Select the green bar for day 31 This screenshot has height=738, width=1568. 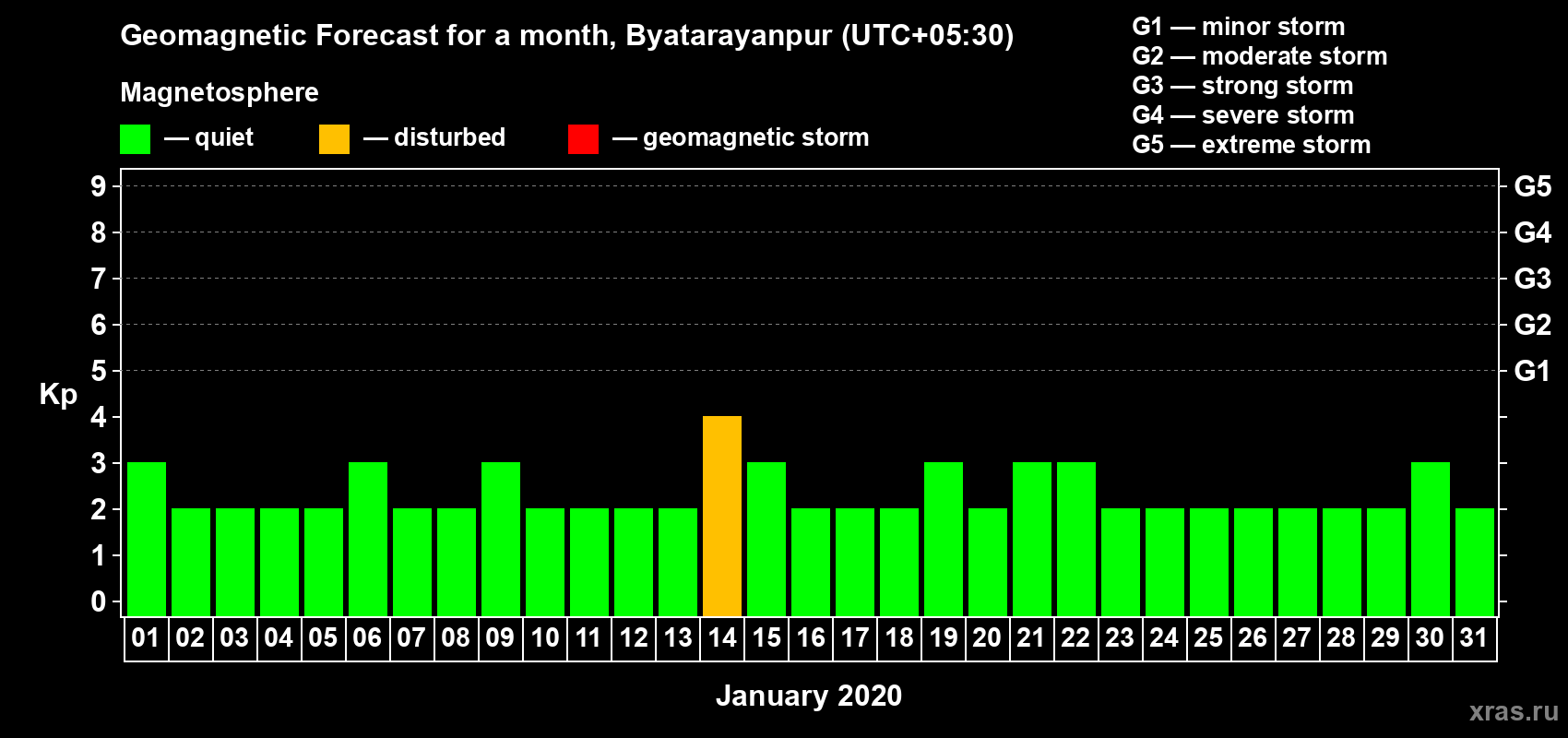click(x=1475, y=562)
